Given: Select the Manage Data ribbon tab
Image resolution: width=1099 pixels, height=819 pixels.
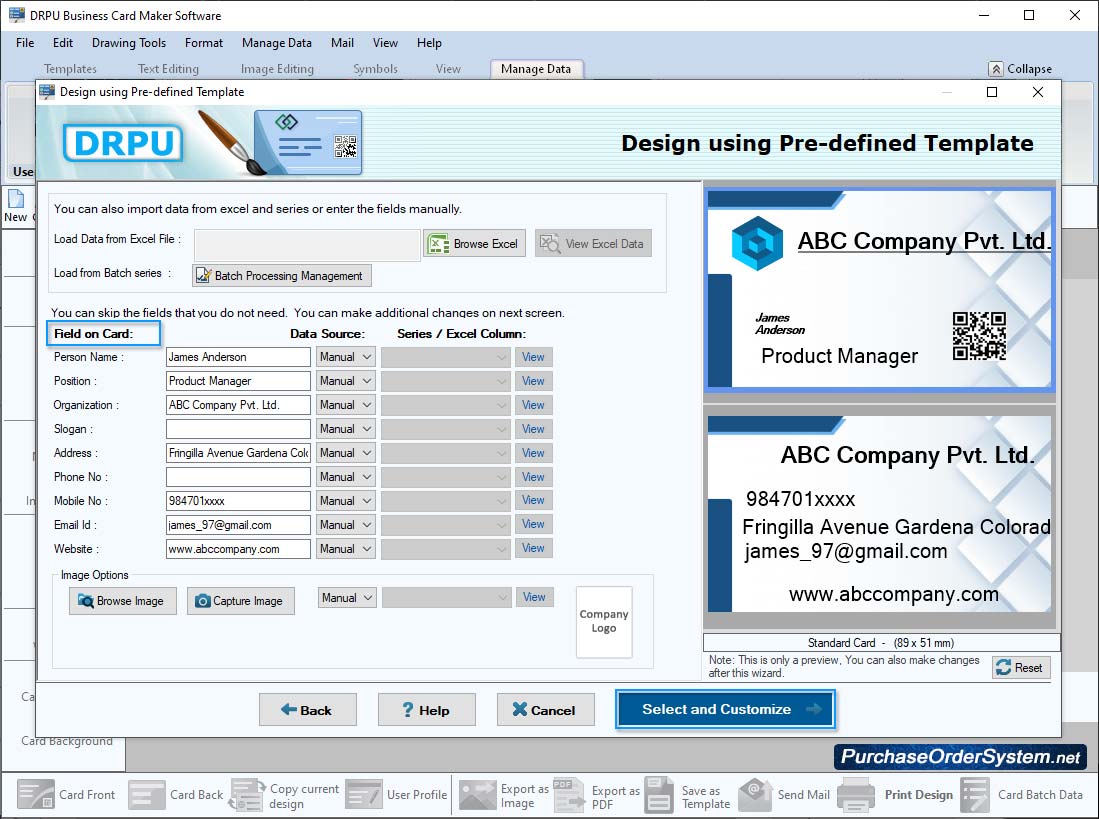Looking at the screenshot, I should [x=536, y=69].
